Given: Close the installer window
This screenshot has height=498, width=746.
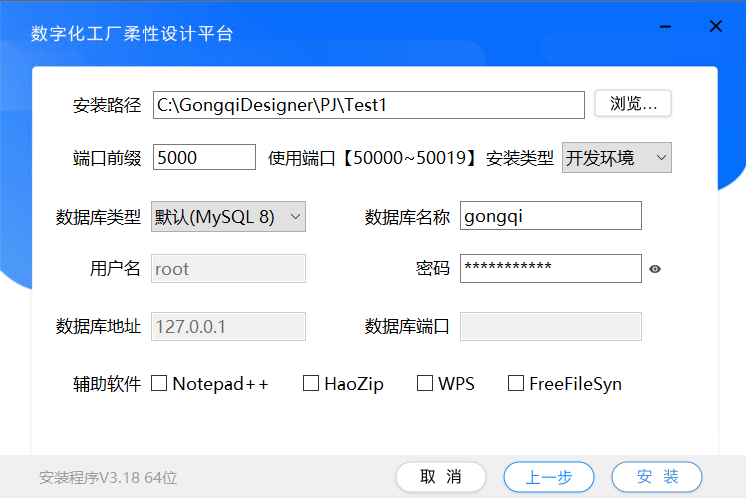Looking at the screenshot, I should (x=716, y=27).
